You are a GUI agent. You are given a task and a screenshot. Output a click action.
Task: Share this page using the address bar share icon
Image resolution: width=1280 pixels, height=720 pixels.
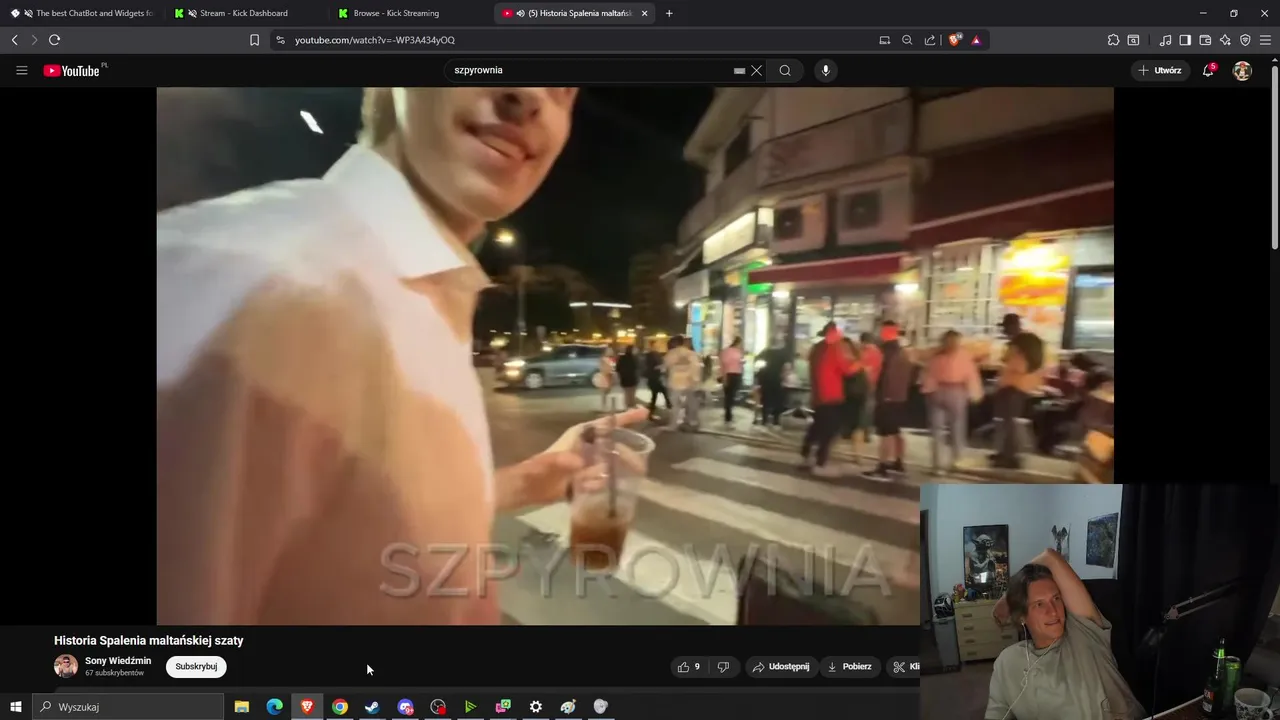click(x=930, y=40)
